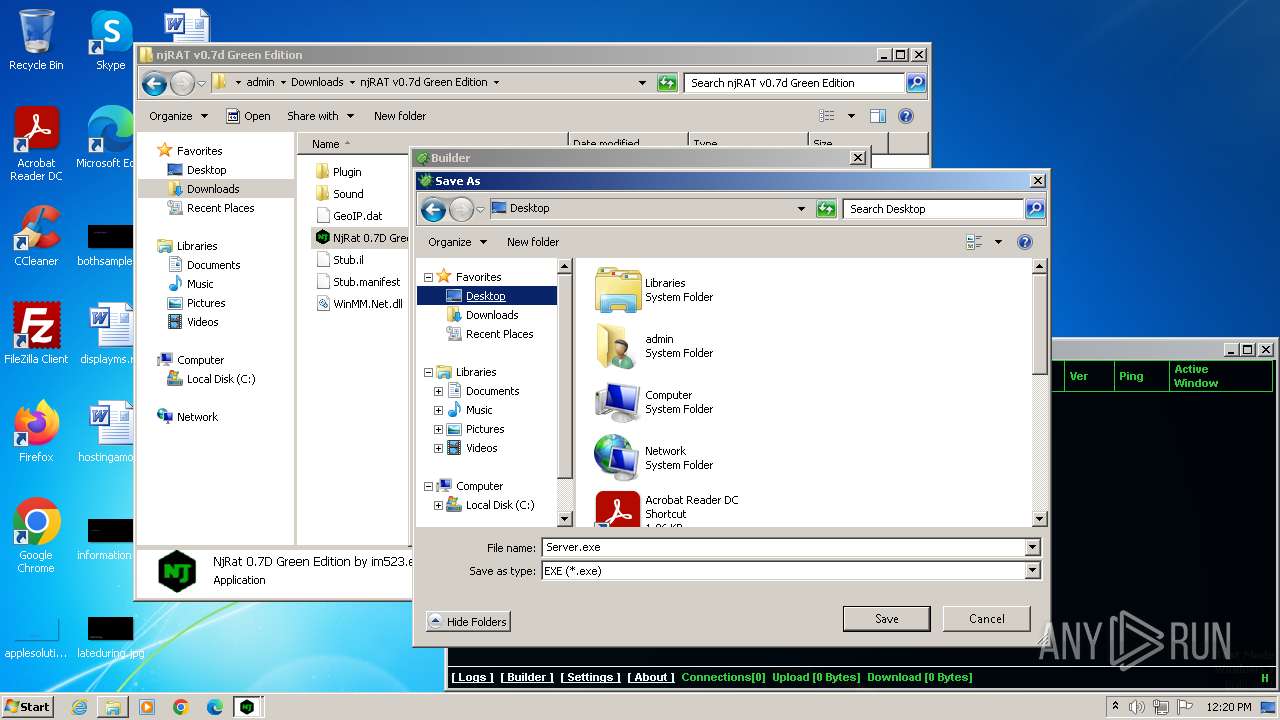1280x720 pixels.
Task: Select Pictures in the Save As tree
Action: (x=484, y=429)
